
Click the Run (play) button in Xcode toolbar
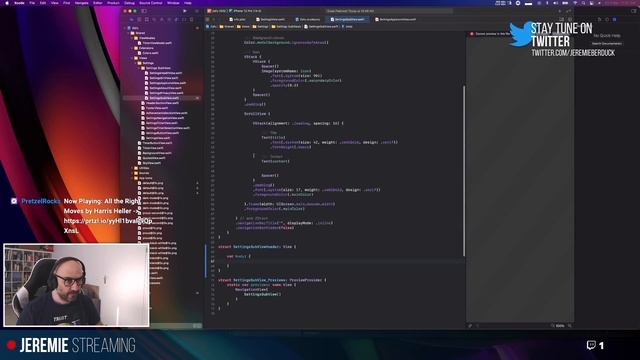coord(185,11)
